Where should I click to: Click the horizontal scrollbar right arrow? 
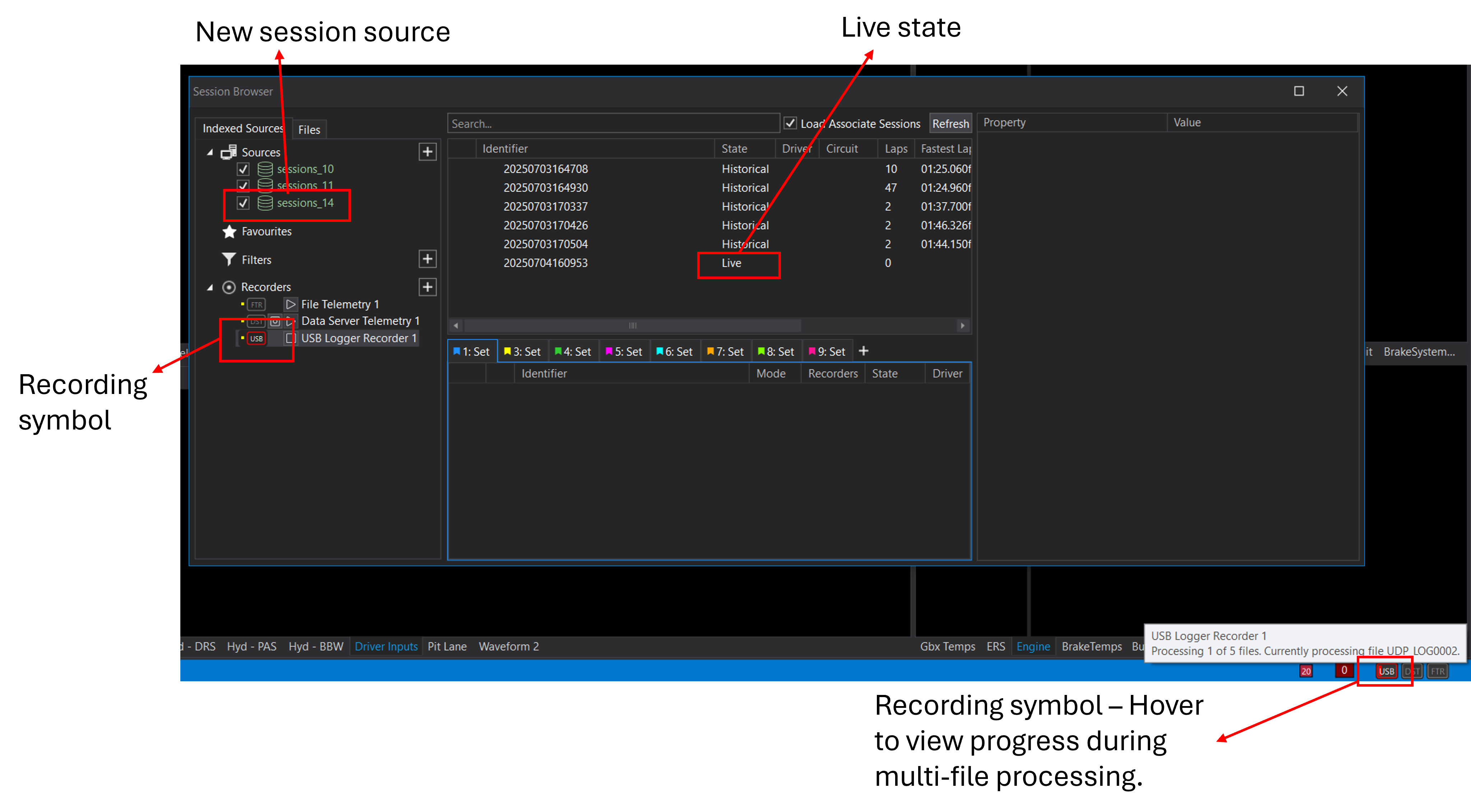click(963, 325)
